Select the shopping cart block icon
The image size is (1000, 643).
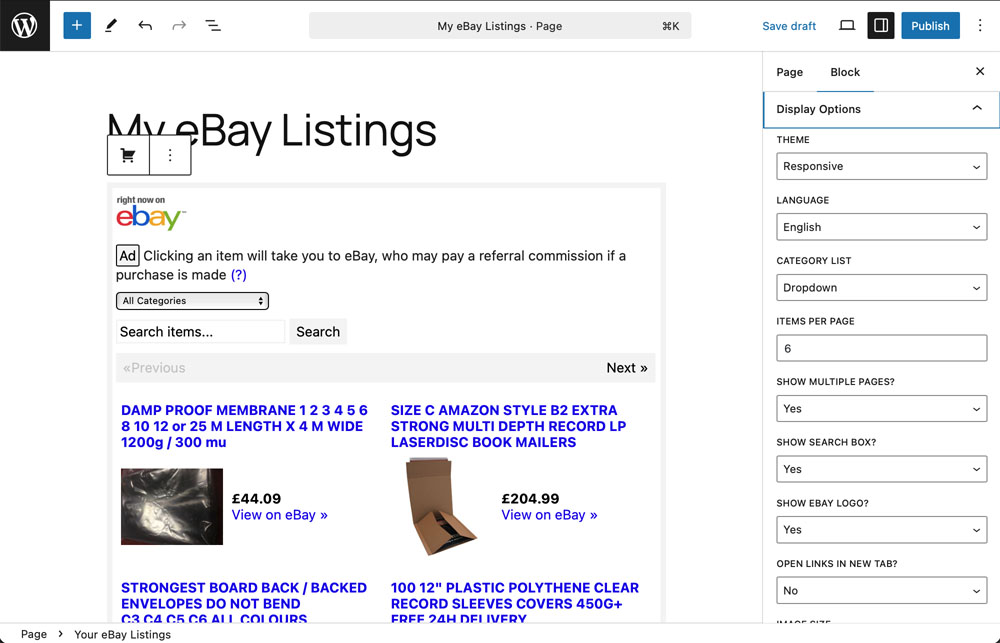tap(128, 155)
